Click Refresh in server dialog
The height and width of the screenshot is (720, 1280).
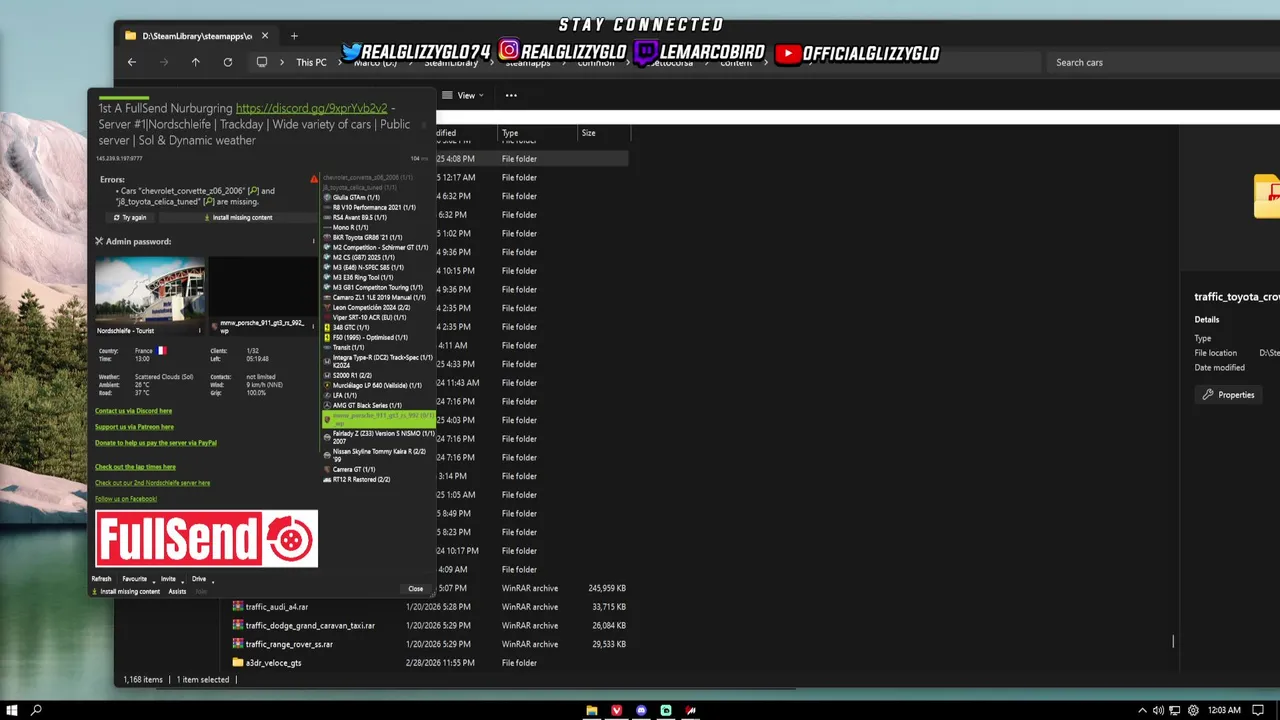tap(102, 579)
